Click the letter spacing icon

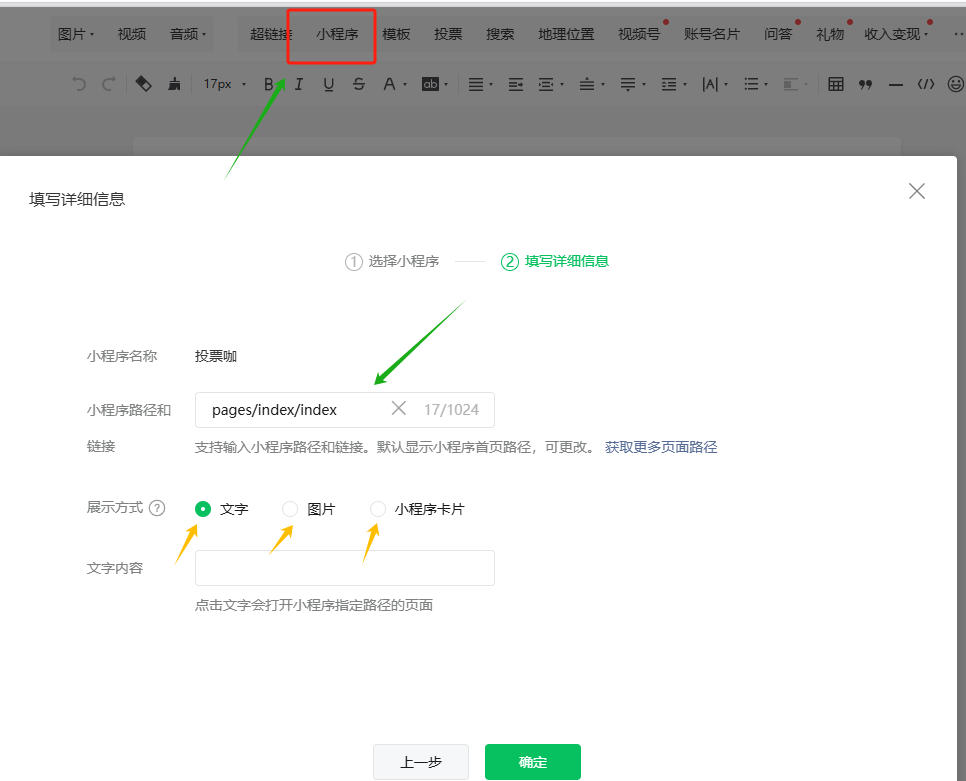click(x=710, y=84)
